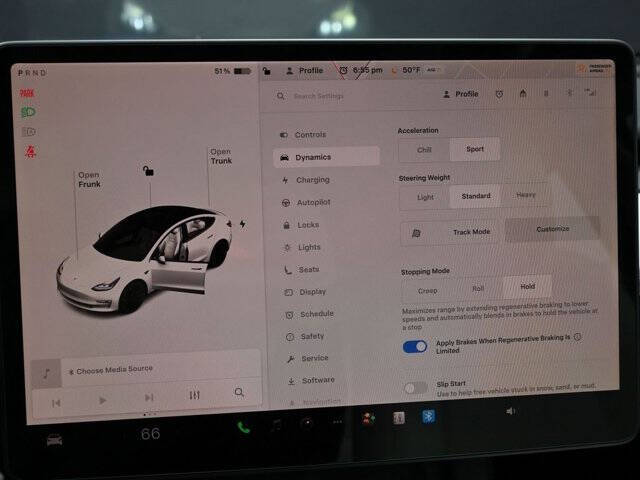Viewport: 640px width, 480px height.
Task: Skip to previous track
Action: click(56, 403)
